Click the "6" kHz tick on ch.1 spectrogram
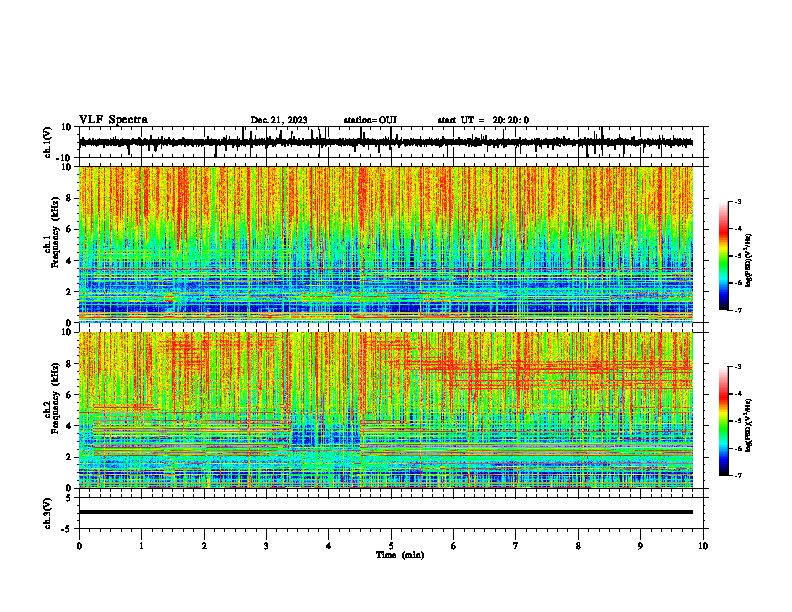792x612 pixels. (69, 230)
